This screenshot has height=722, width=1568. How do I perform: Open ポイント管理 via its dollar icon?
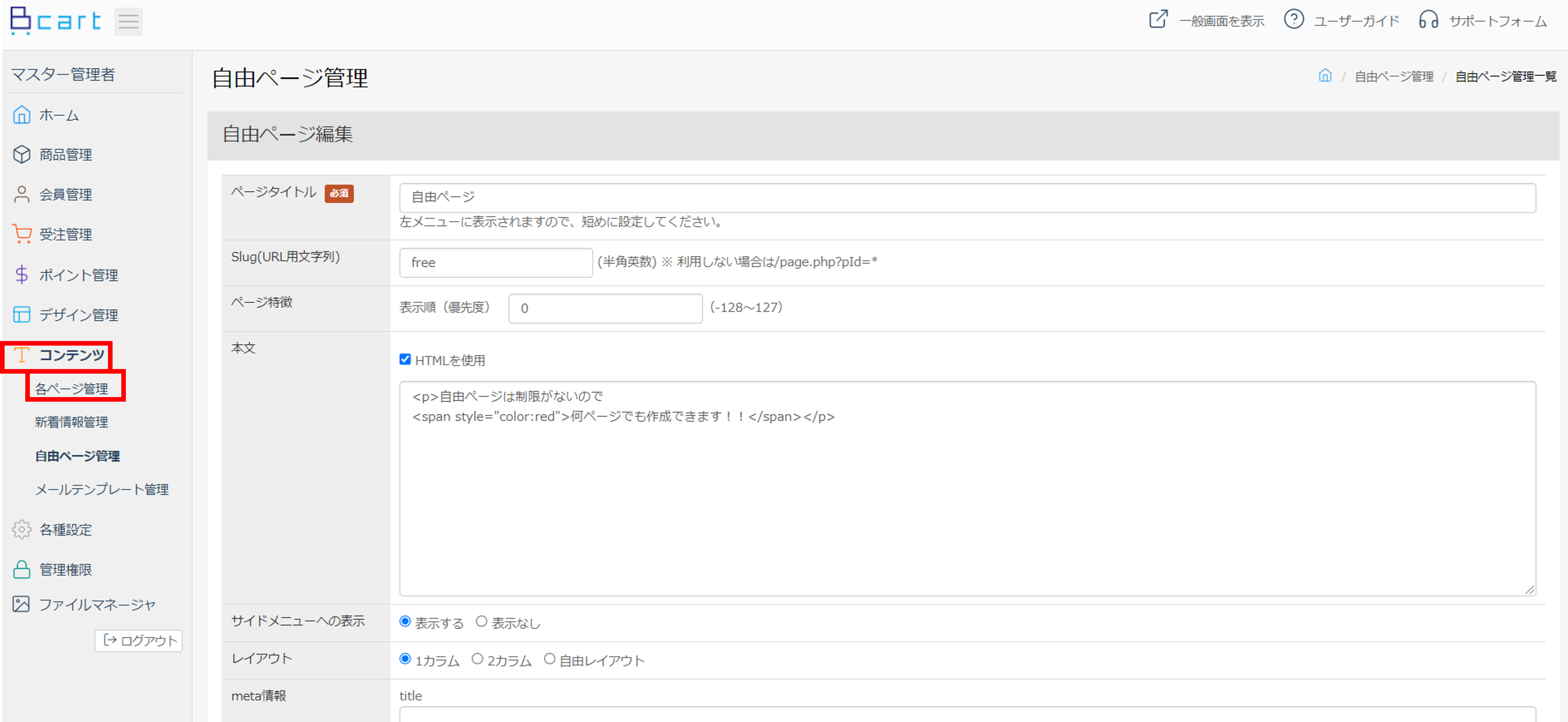[21, 274]
